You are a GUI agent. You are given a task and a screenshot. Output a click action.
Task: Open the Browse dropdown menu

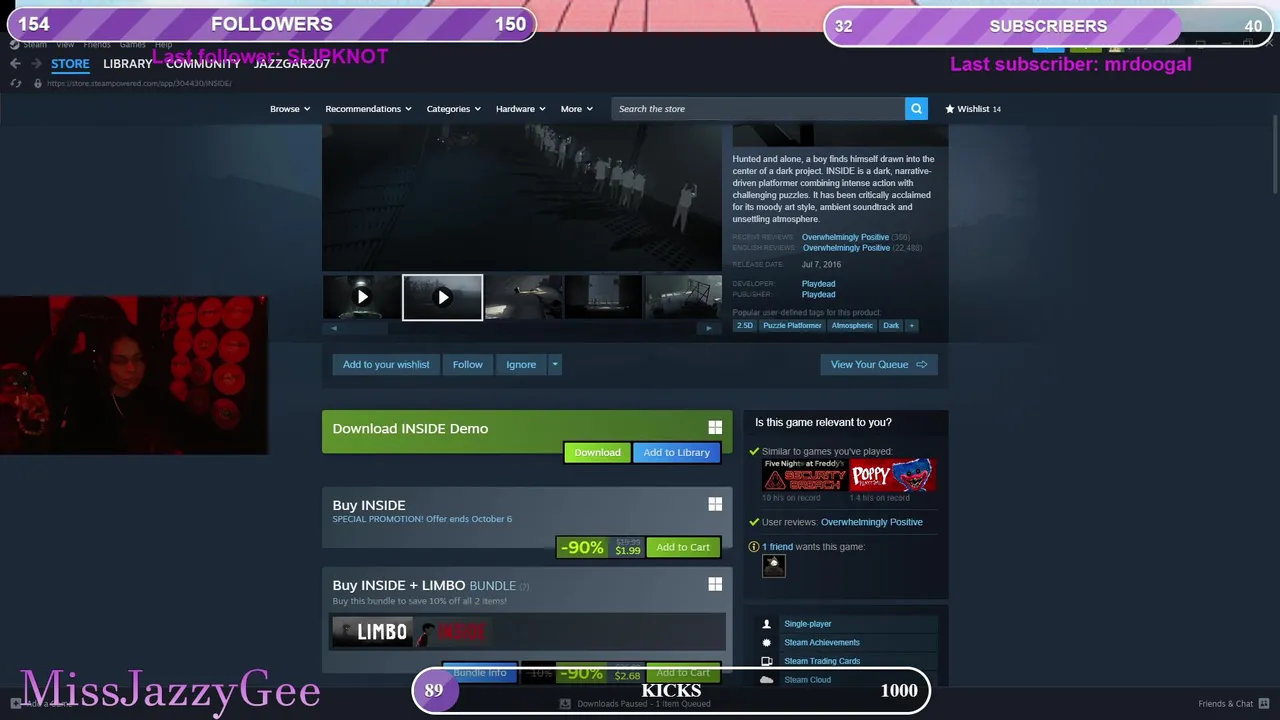tap(290, 109)
